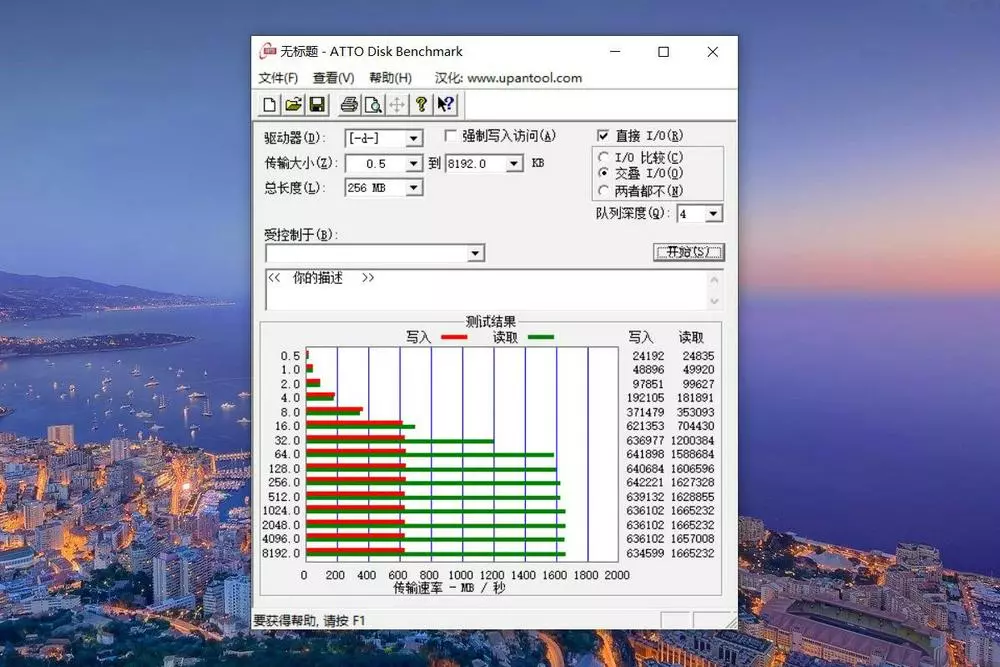Image resolution: width=1000 pixels, height=667 pixels.
Task: Select the I/O 比较(C) radio button
Action: coord(603,157)
